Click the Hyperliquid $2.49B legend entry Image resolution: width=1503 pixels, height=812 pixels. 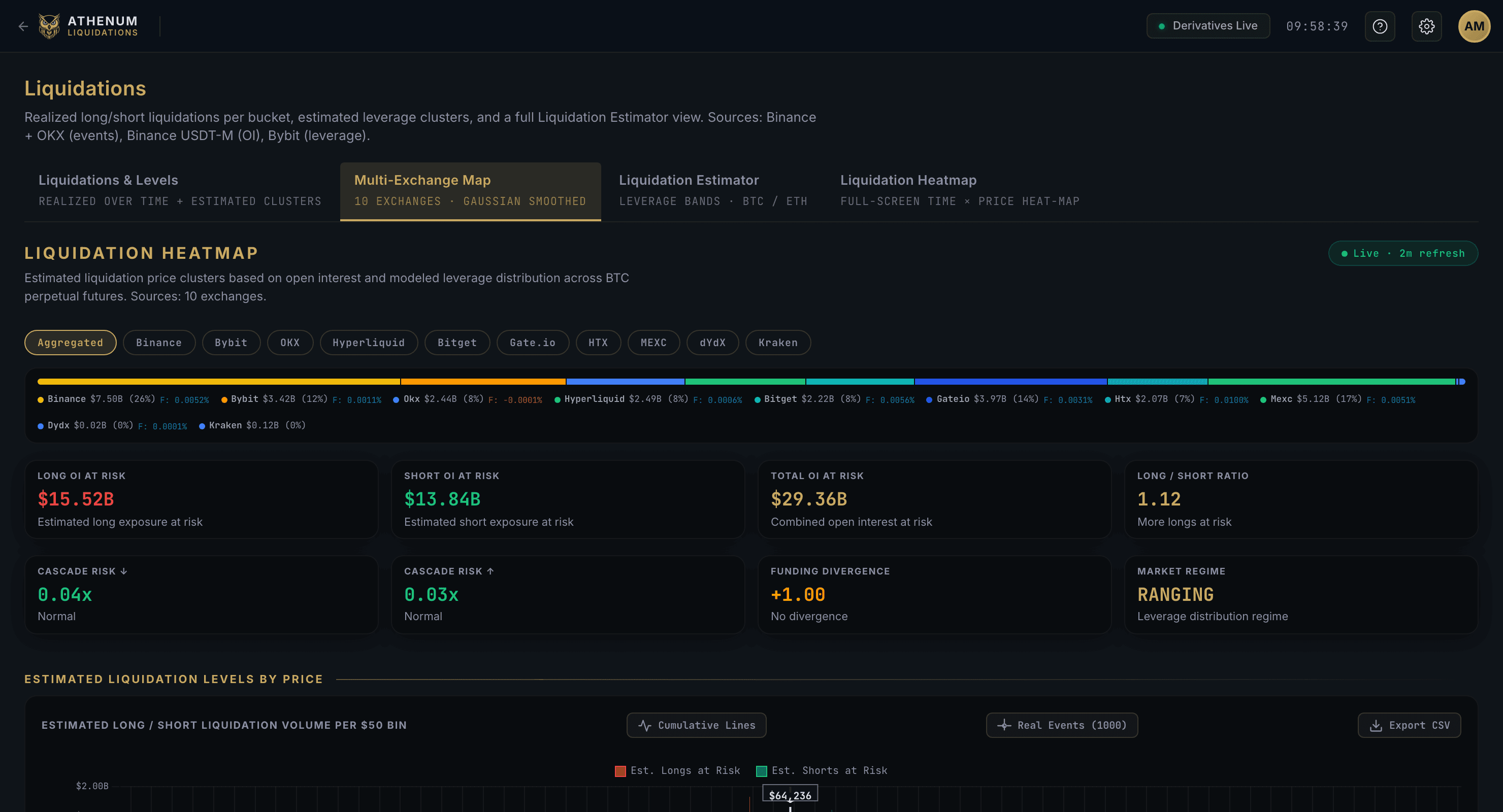[648, 399]
